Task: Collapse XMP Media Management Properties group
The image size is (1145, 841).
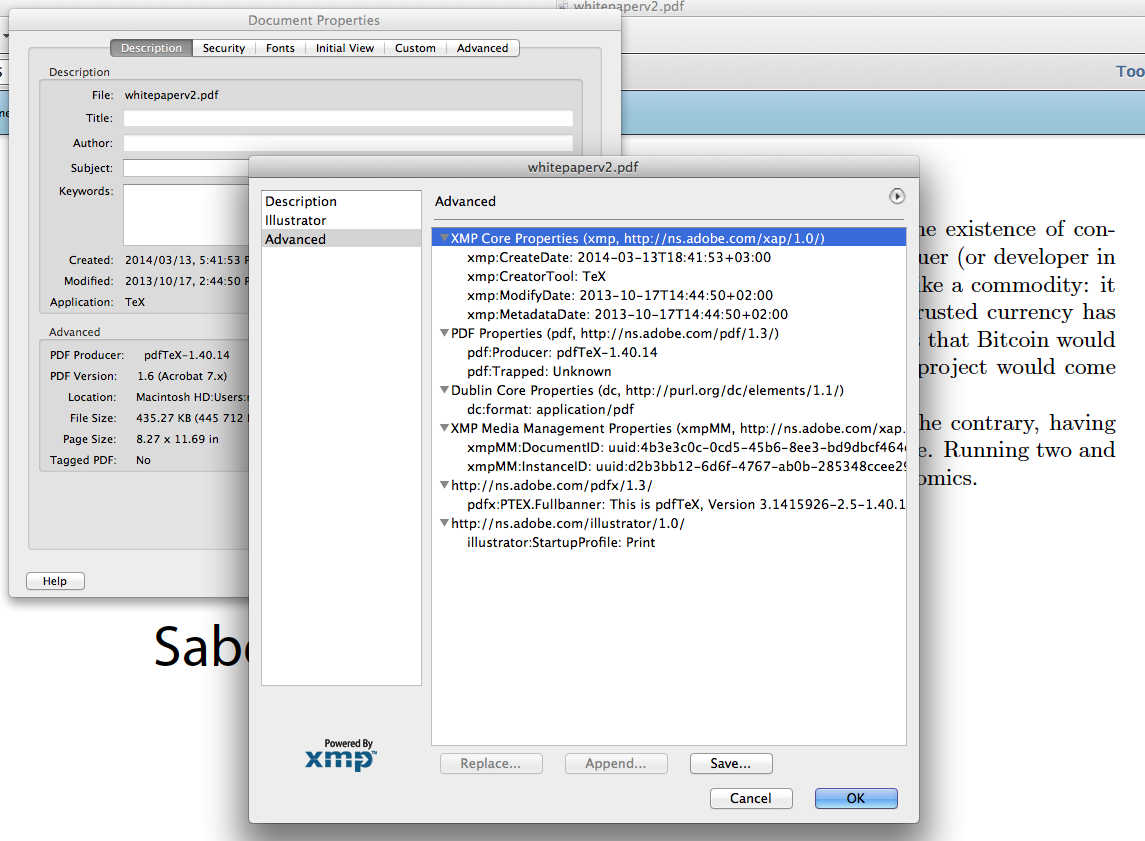Action: click(444, 428)
